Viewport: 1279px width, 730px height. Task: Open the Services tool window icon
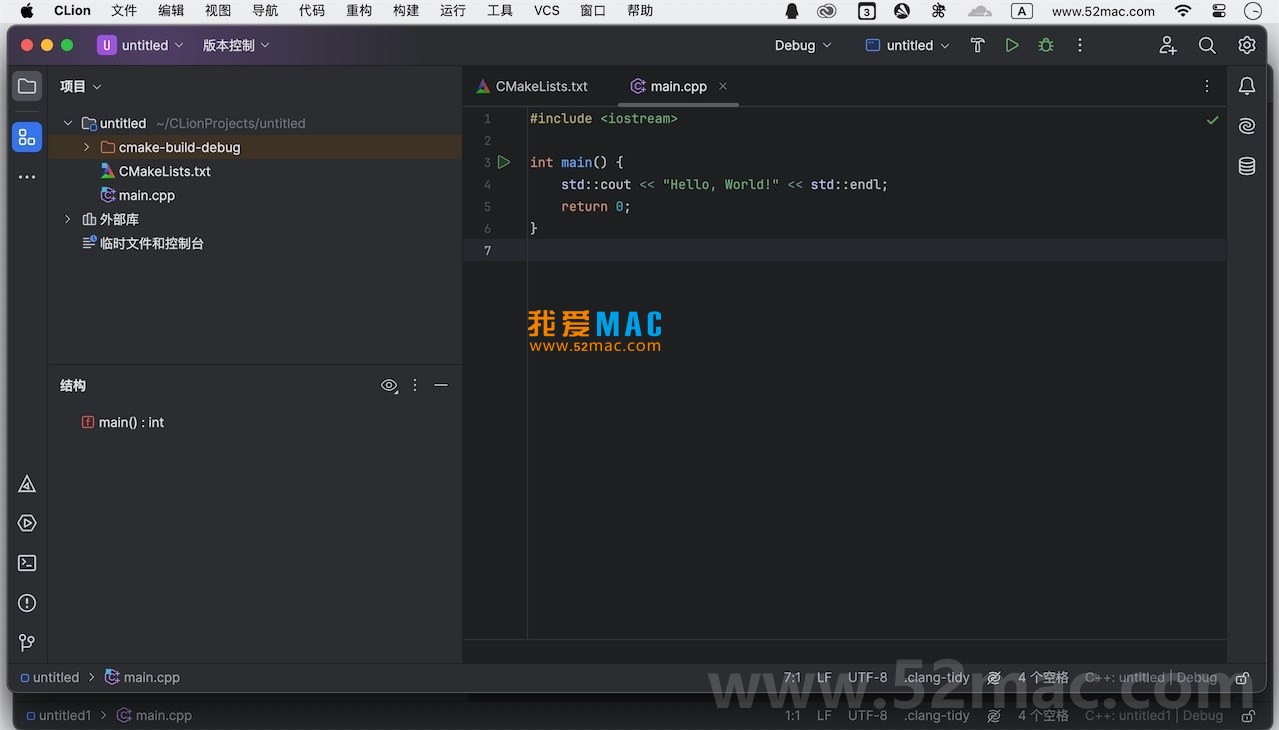27,523
